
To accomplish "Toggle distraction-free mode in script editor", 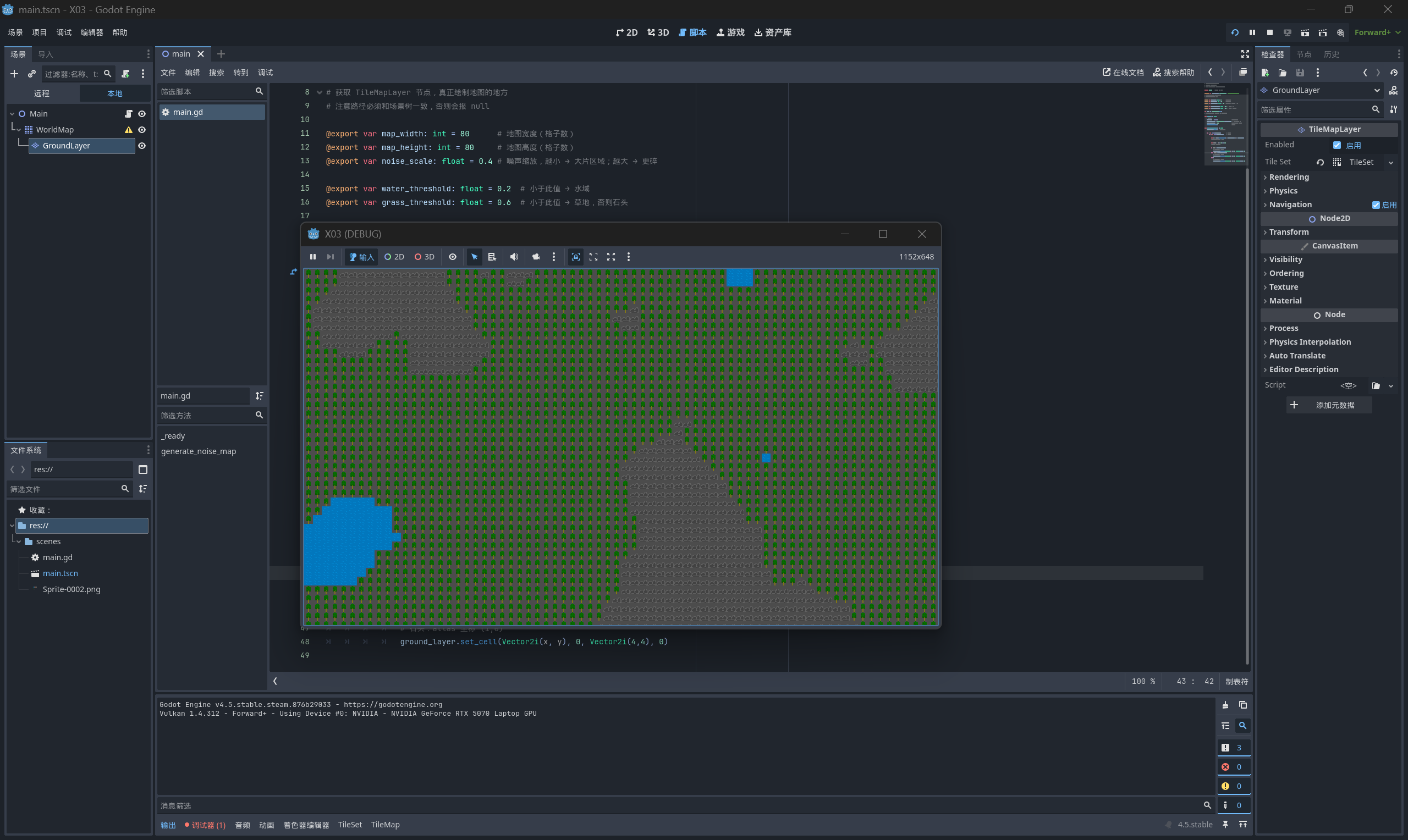I will tap(1245, 54).
